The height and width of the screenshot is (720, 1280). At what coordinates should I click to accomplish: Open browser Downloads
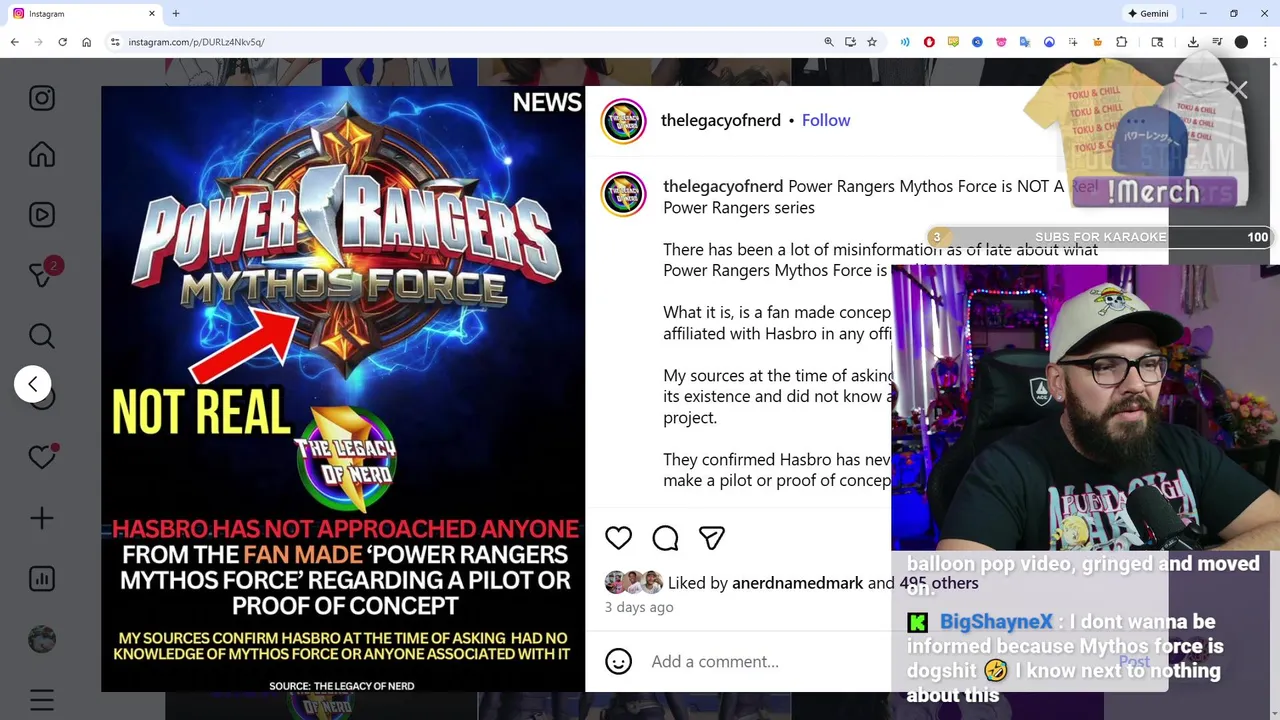(1193, 42)
